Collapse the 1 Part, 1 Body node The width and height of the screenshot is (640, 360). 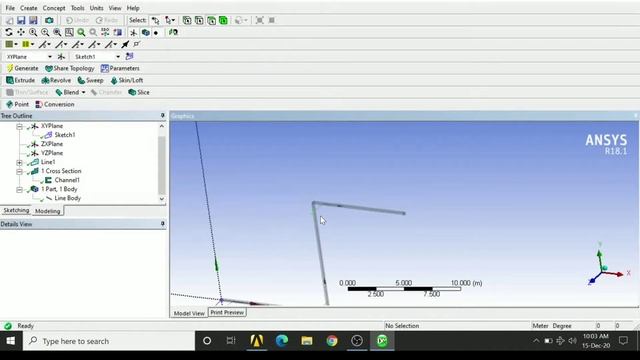[19, 189]
